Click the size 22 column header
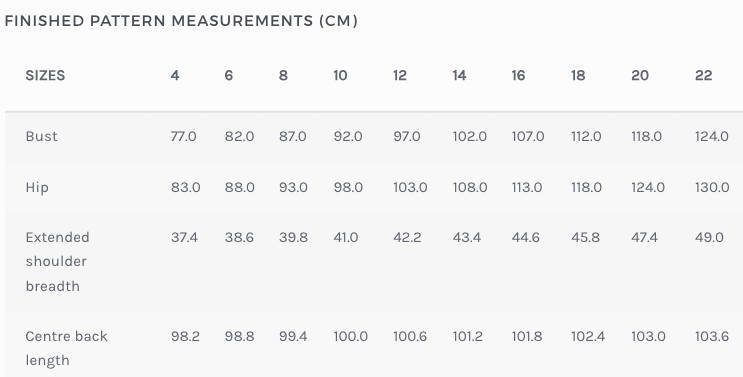743x377 pixels. point(703,76)
